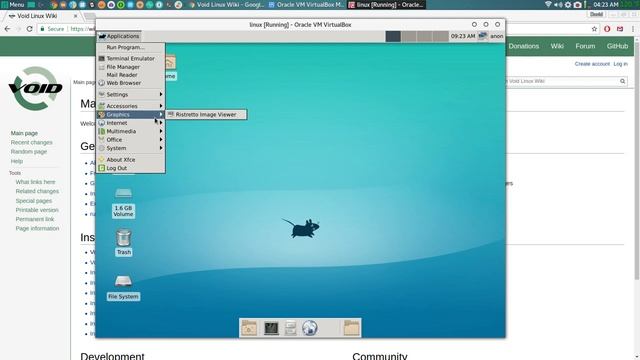This screenshot has width=640, height=360.
Task: Click the host Wi-Fi tray icon
Action: point(548,4)
